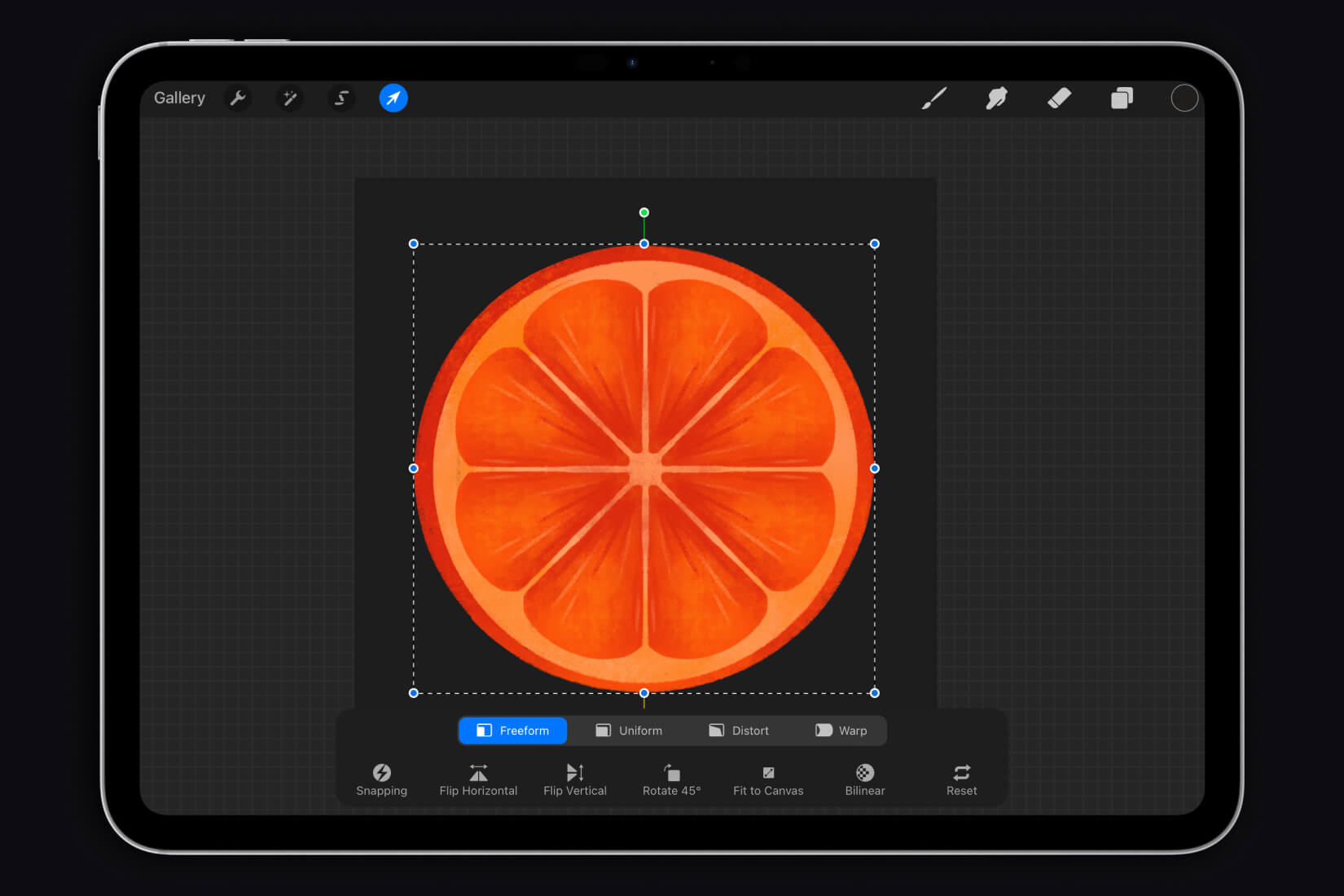
Task: Select the Brush tool
Action: [x=934, y=99]
